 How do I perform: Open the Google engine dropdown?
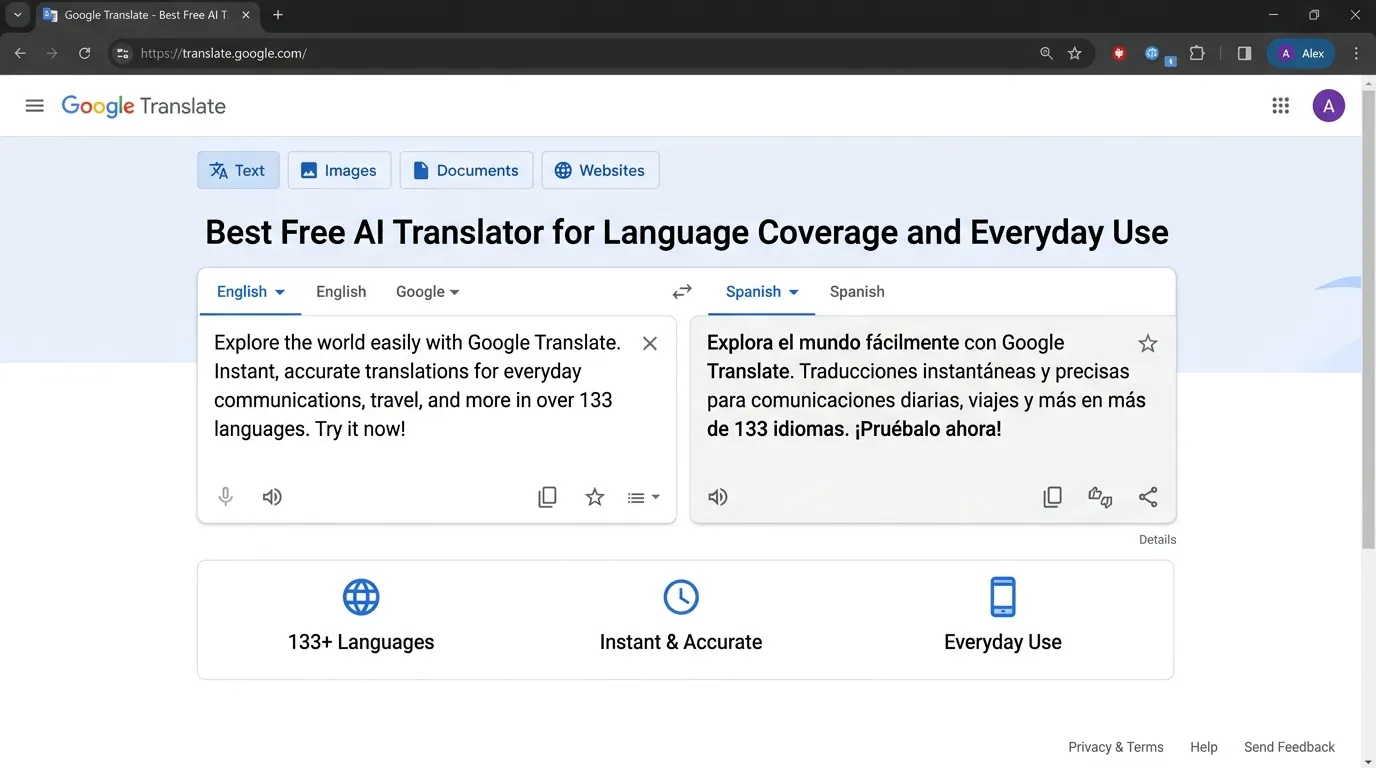(x=428, y=292)
